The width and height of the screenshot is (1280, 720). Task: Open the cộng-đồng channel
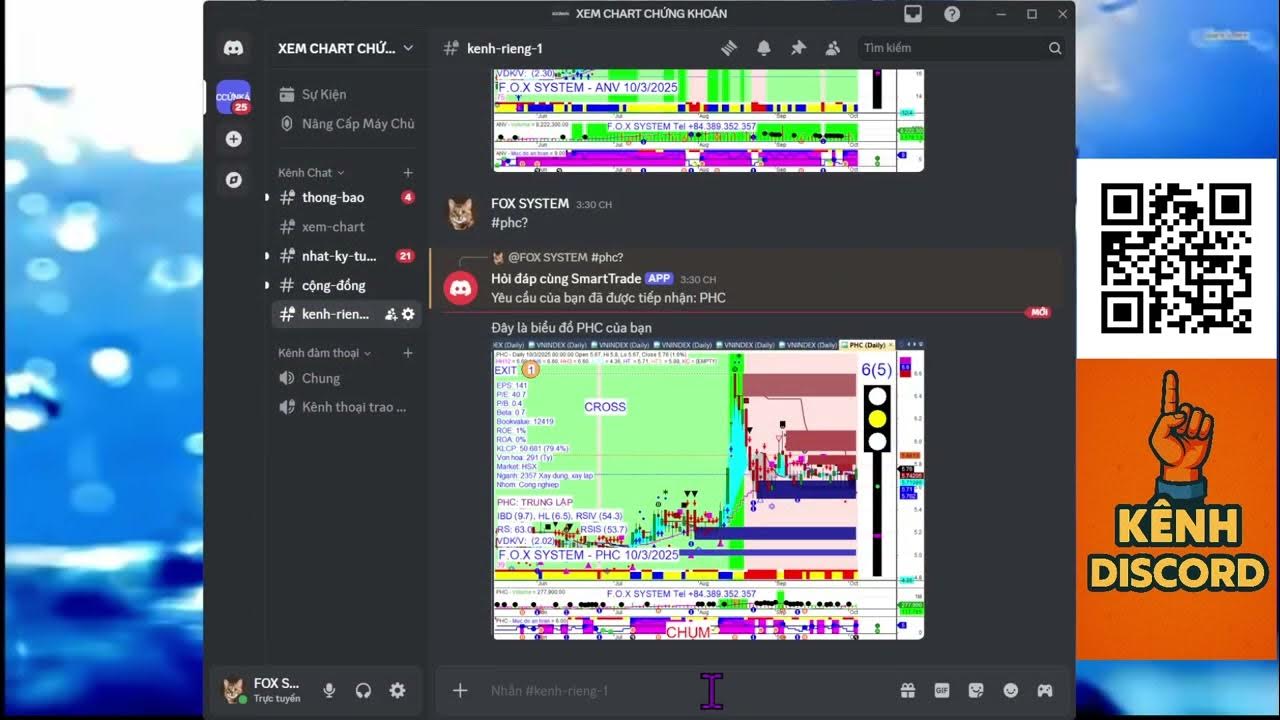point(345,285)
